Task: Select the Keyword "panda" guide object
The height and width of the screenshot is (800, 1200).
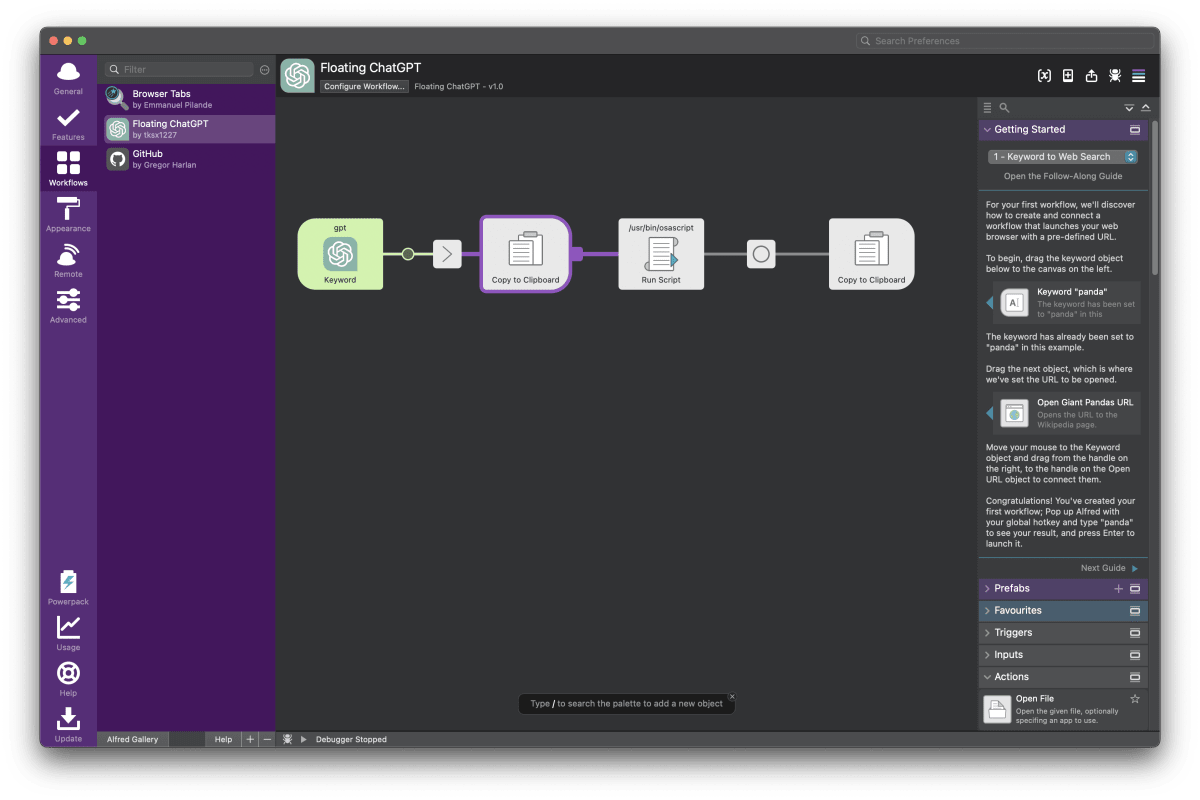Action: (1063, 303)
